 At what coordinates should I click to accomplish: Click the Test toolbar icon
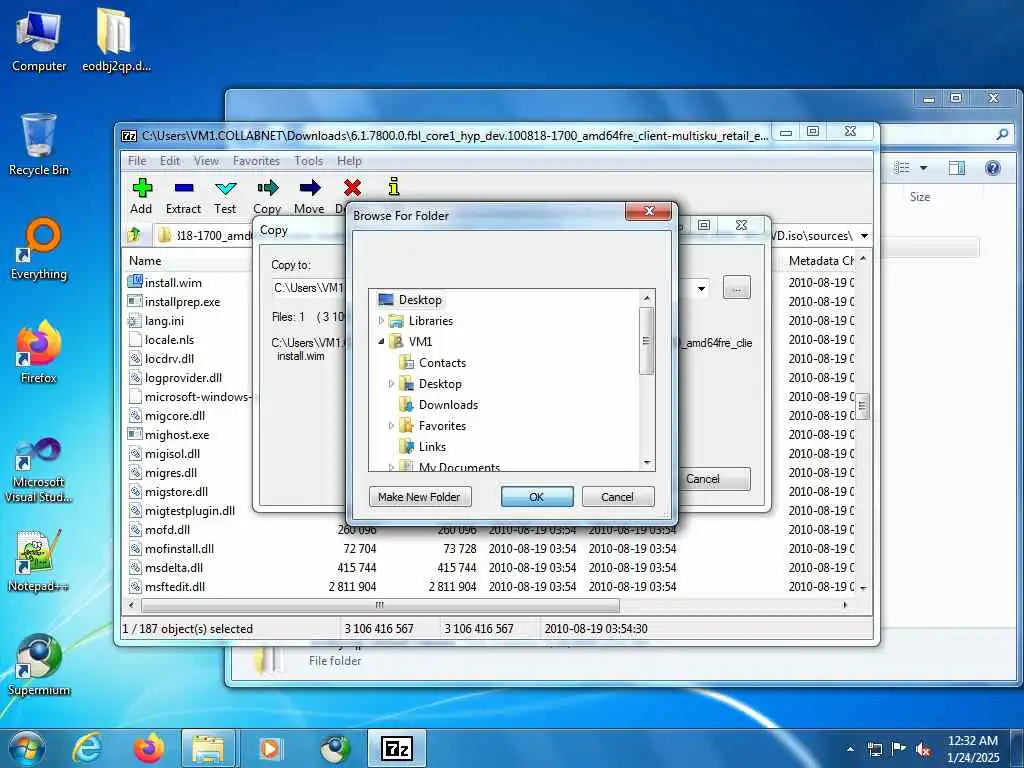(x=225, y=196)
